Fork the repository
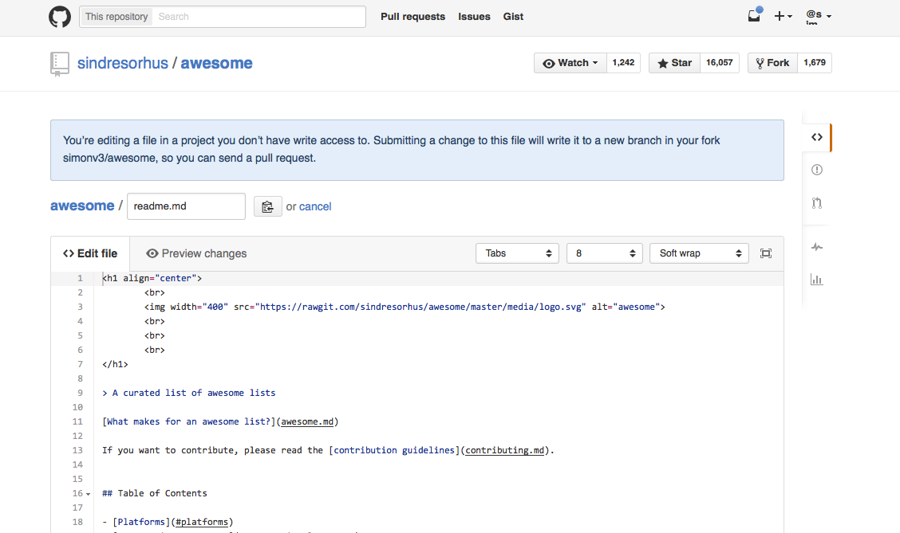The width and height of the screenshot is (900, 533). coord(773,63)
